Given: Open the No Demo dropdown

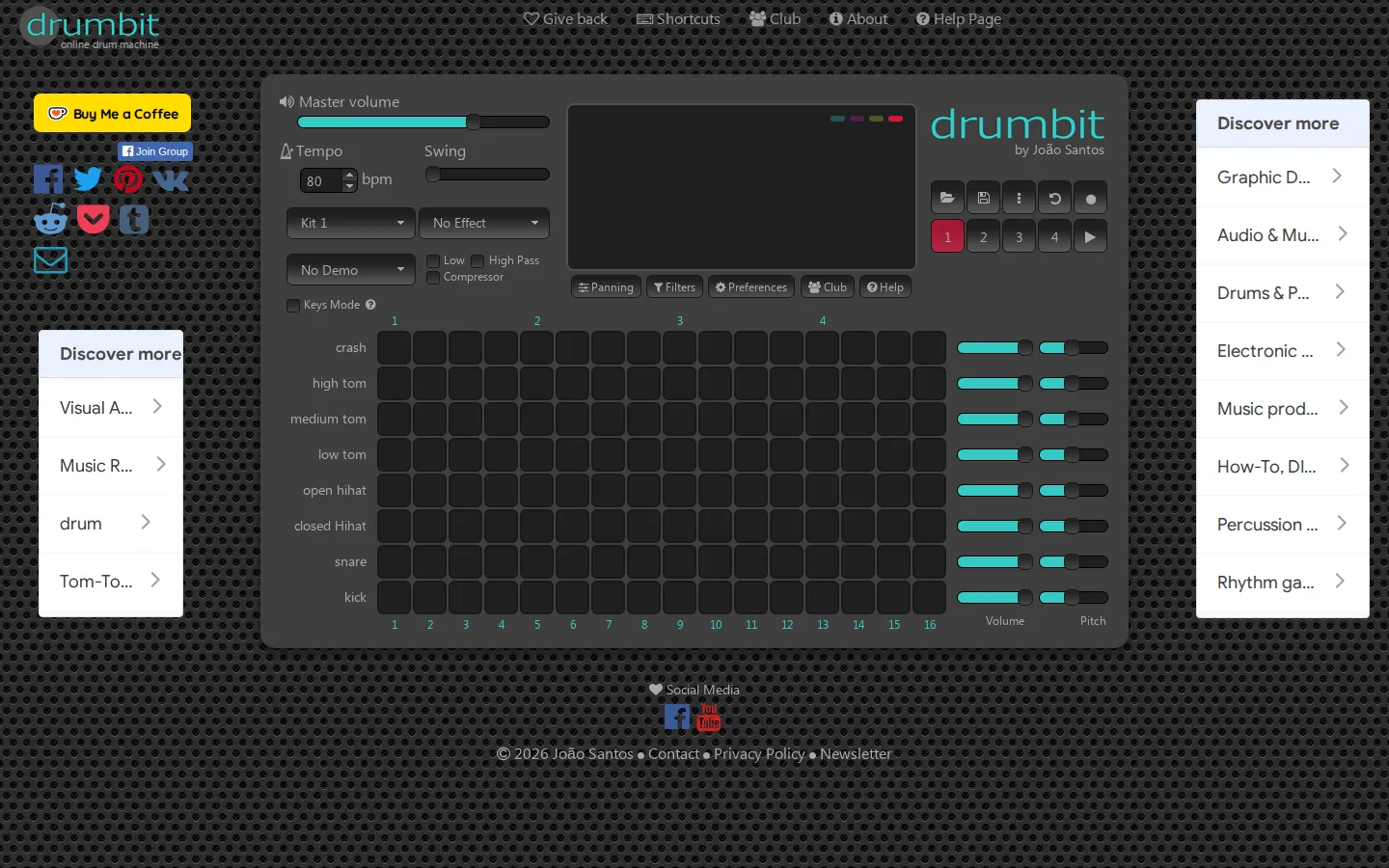Looking at the screenshot, I should point(351,270).
